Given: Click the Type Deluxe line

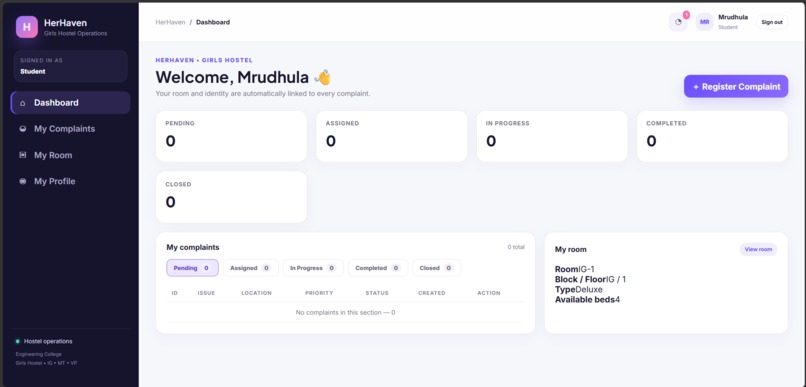Looking at the screenshot, I should tap(579, 289).
